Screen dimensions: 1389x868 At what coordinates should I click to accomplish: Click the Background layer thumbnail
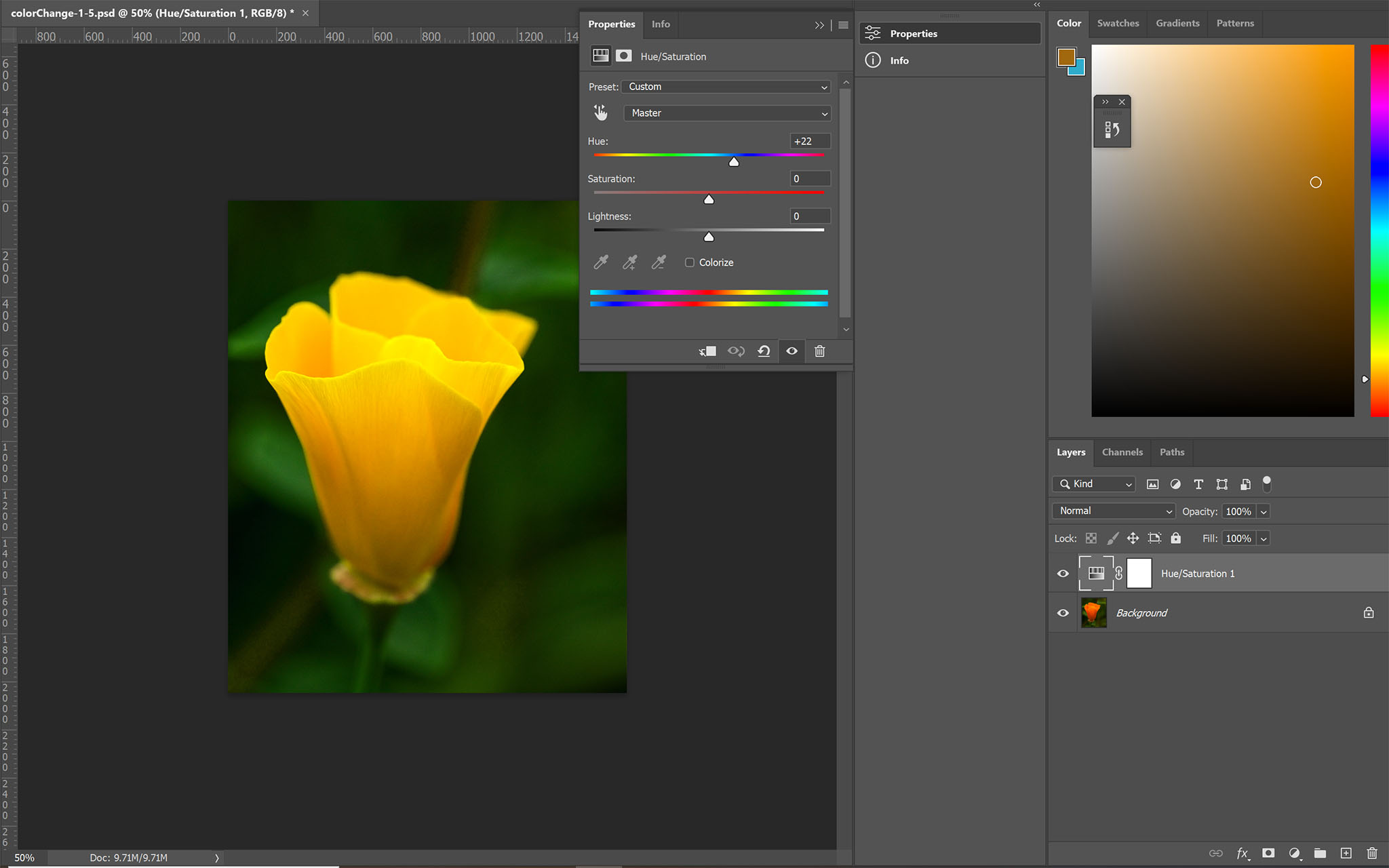point(1094,613)
